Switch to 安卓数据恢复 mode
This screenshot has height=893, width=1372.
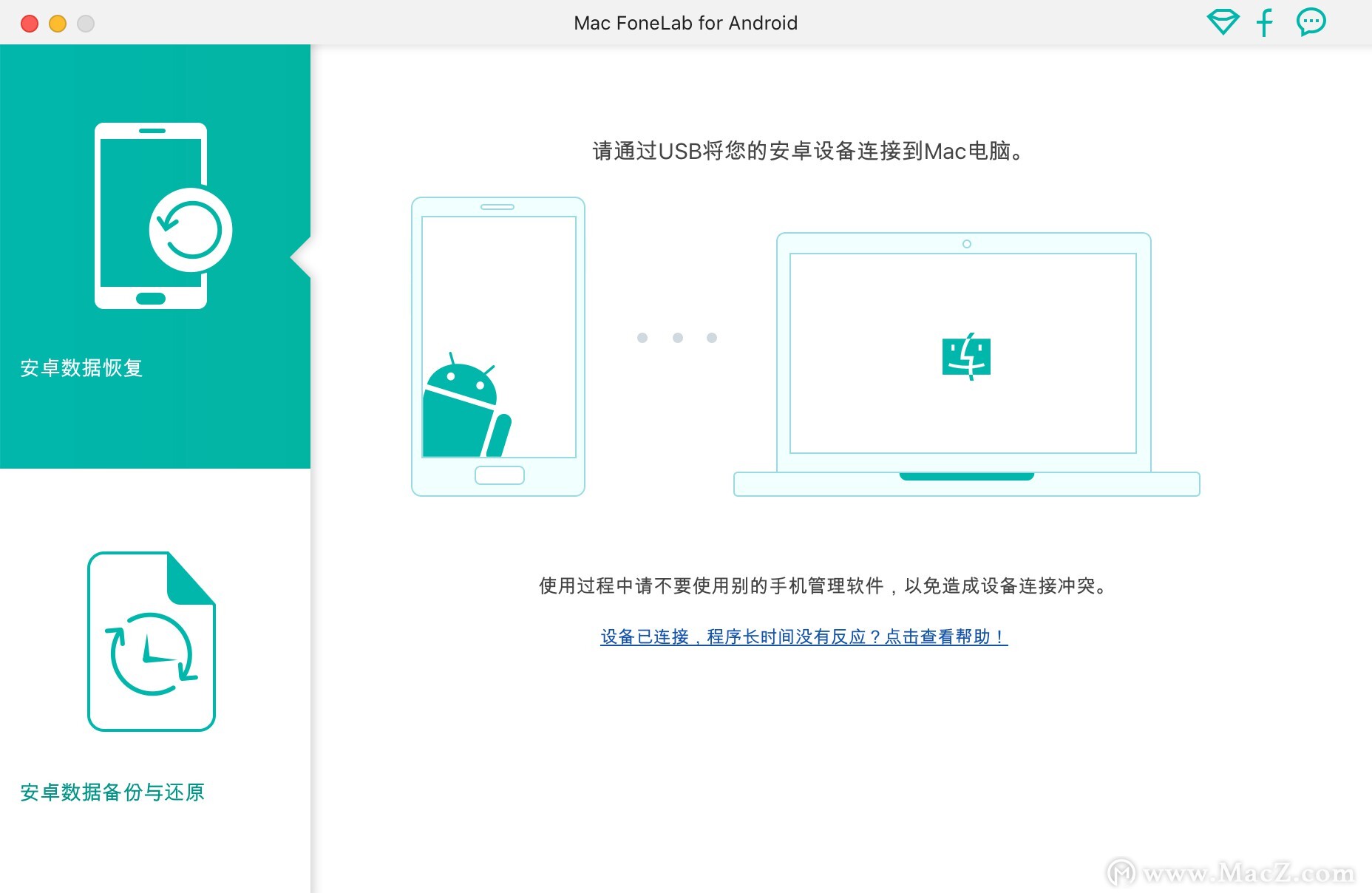tap(81, 368)
